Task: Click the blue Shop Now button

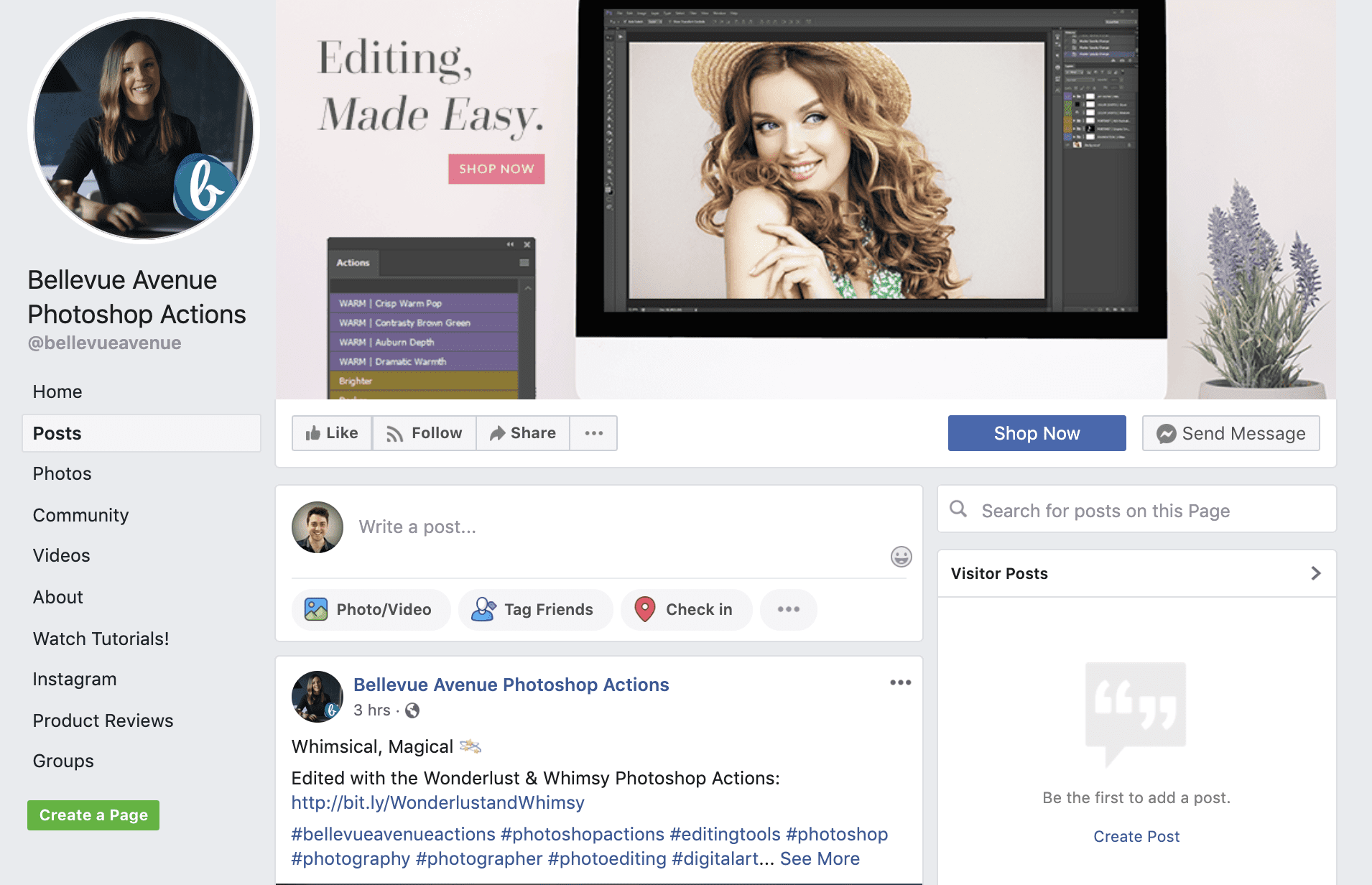Action: pyautogui.click(x=1037, y=433)
